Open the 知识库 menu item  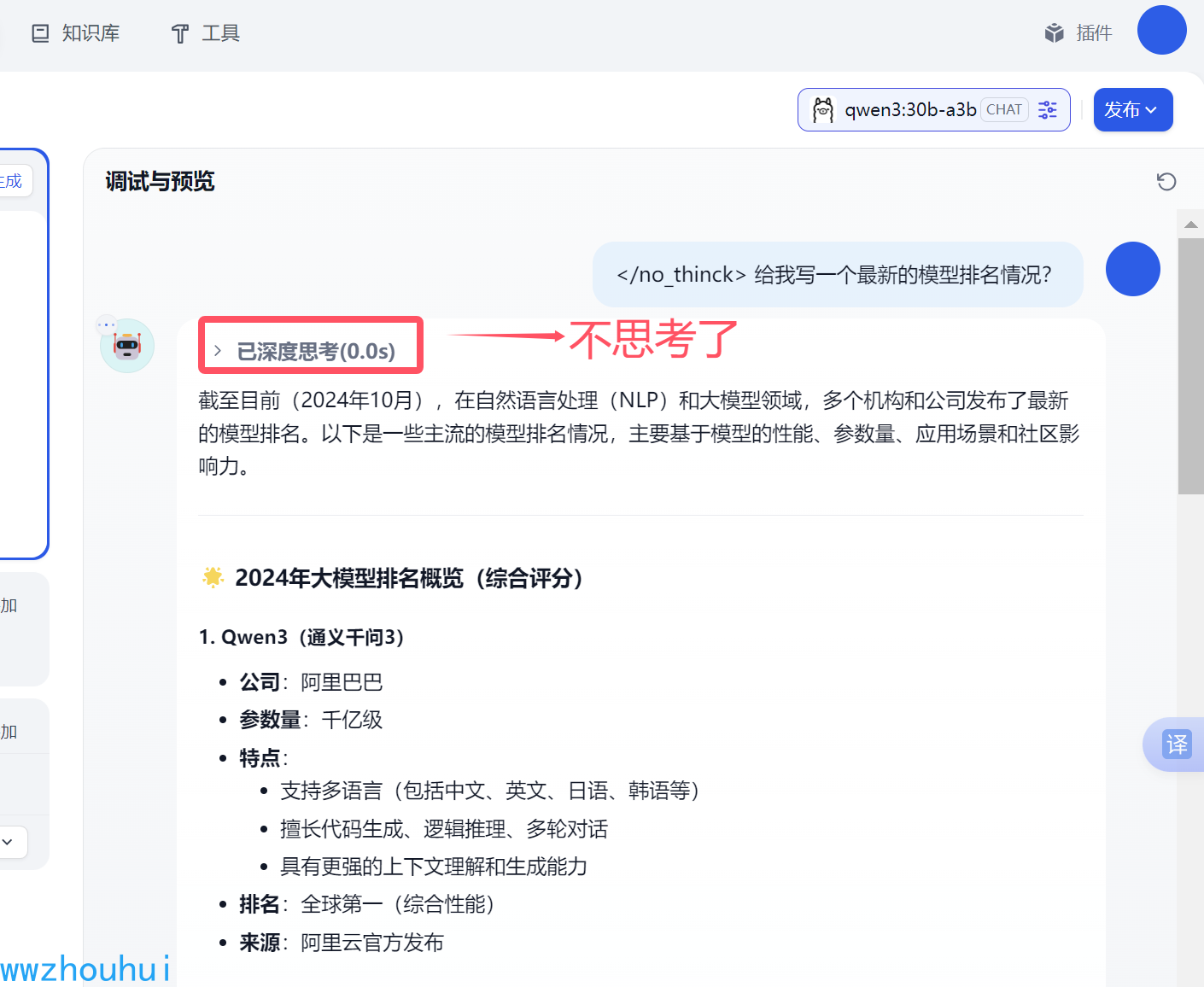click(75, 33)
